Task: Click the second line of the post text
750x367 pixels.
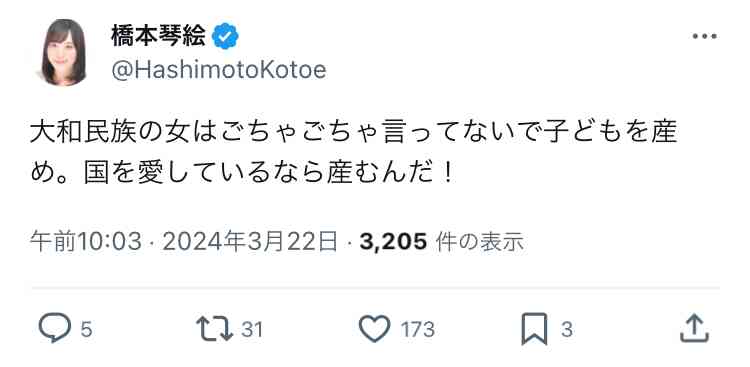Action: coord(242,174)
